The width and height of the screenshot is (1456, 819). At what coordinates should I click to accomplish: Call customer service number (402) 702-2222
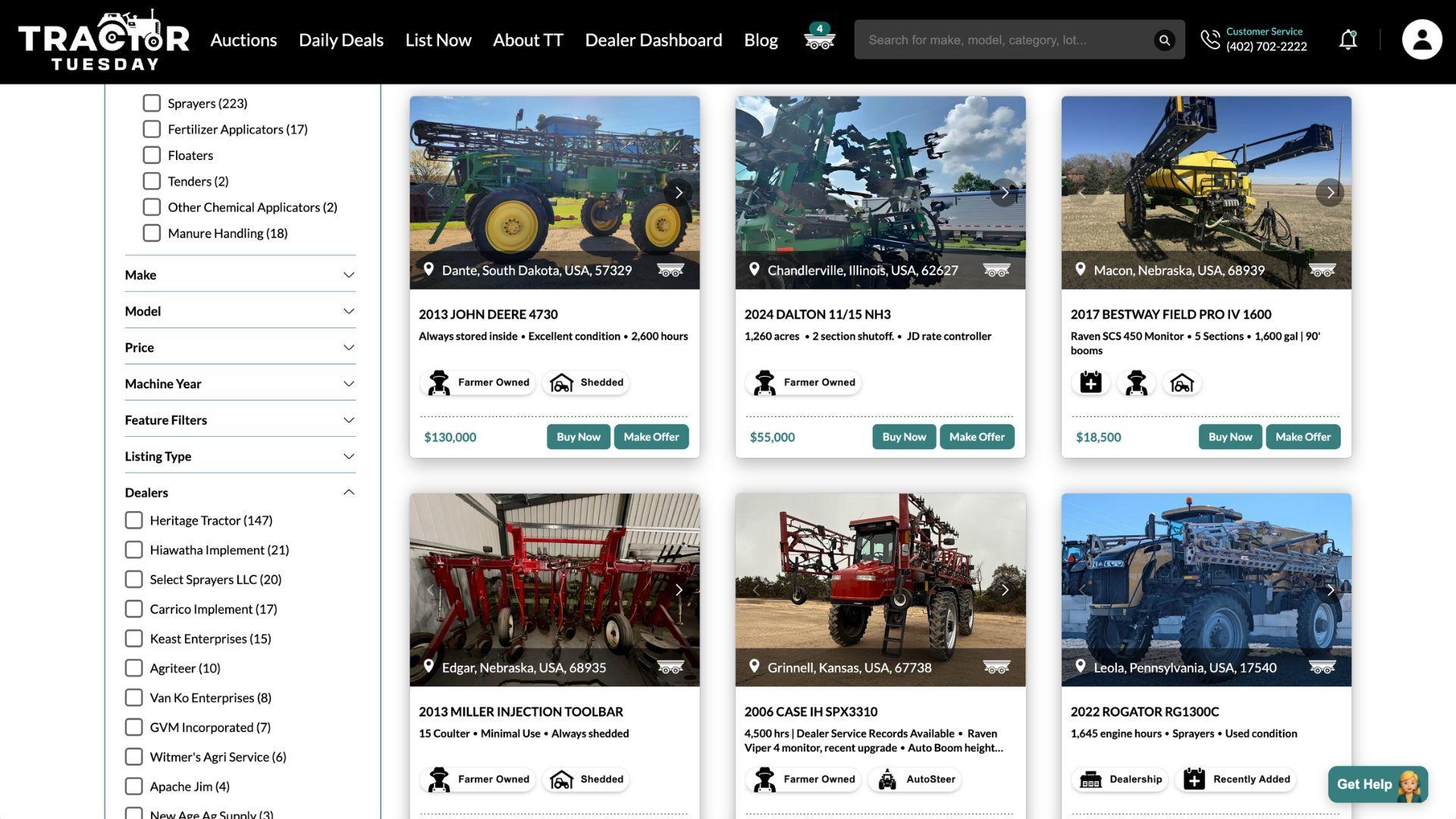click(x=1266, y=46)
